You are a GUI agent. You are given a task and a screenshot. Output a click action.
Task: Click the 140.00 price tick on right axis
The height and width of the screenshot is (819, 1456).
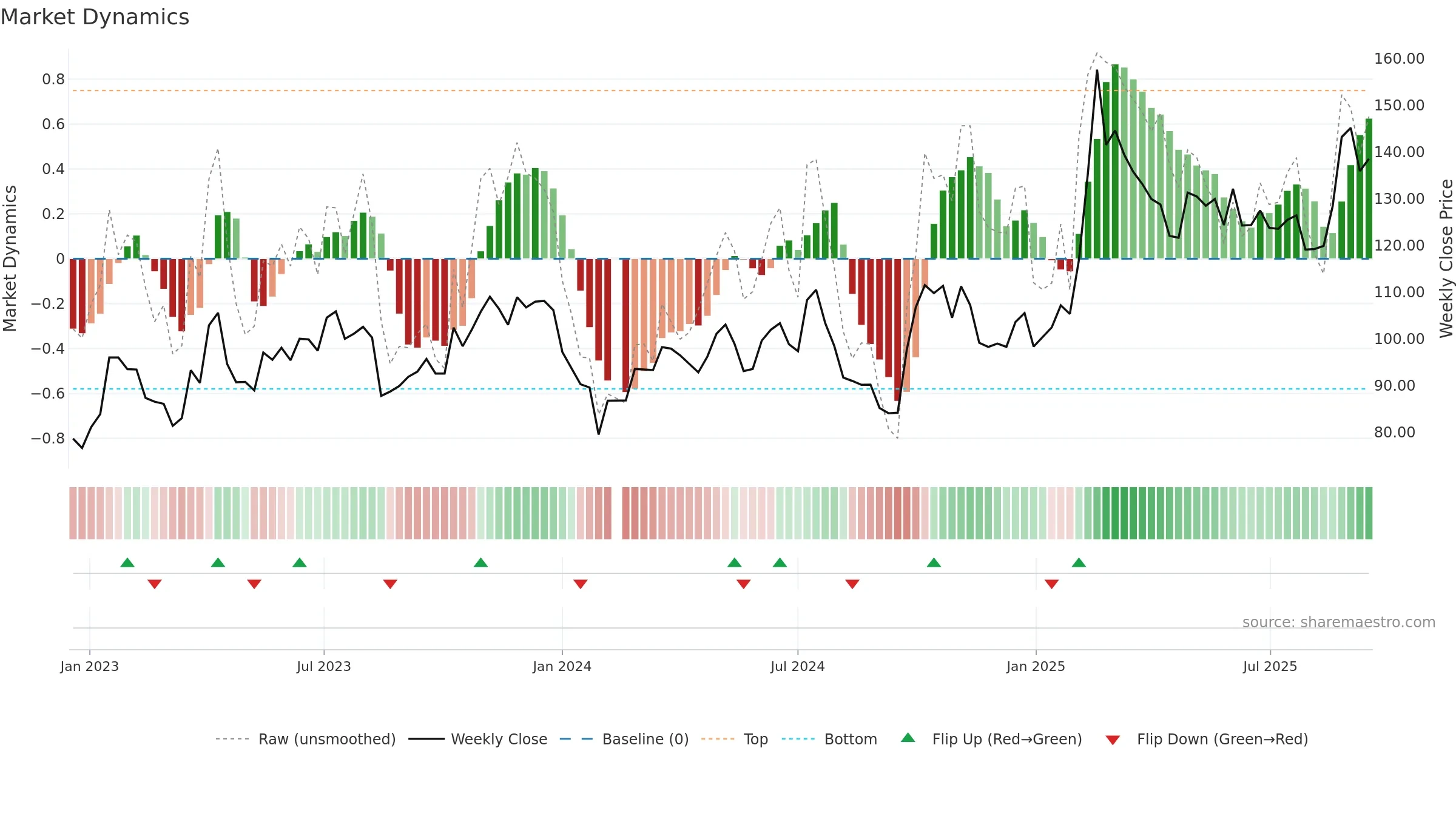(x=1400, y=152)
